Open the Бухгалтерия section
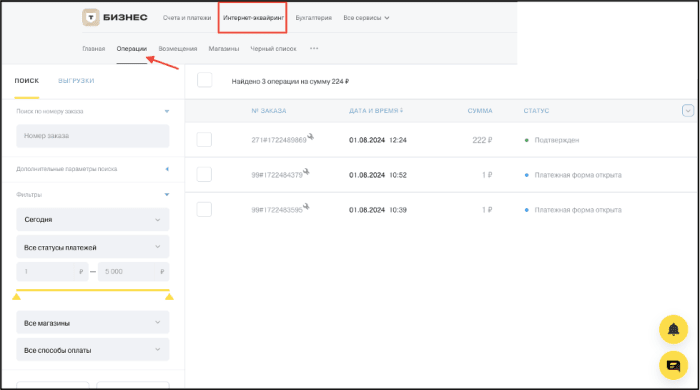The height and width of the screenshot is (390, 700). click(x=313, y=18)
